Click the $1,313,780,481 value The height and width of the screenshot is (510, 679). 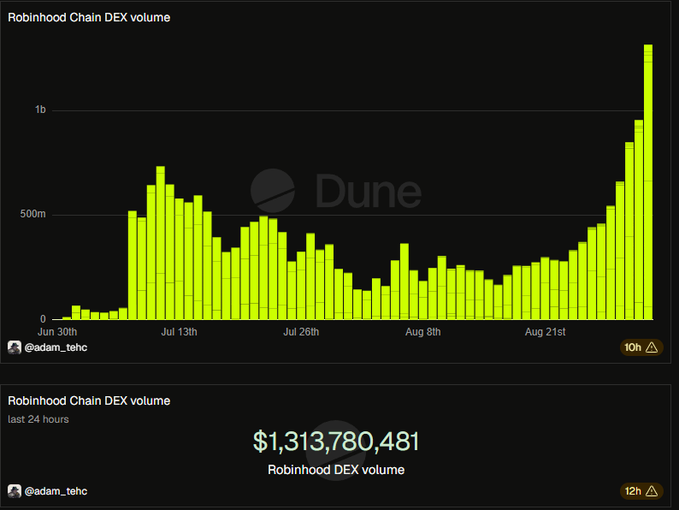click(x=336, y=441)
